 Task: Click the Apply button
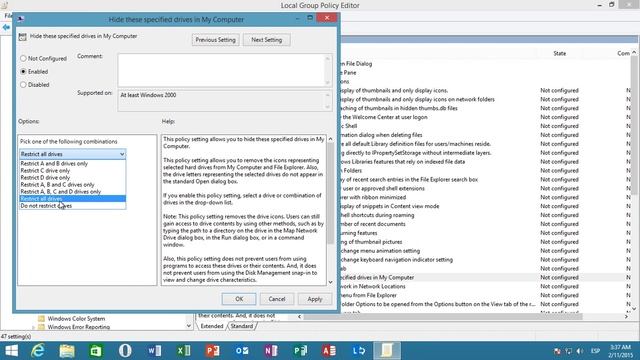(x=315, y=299)
